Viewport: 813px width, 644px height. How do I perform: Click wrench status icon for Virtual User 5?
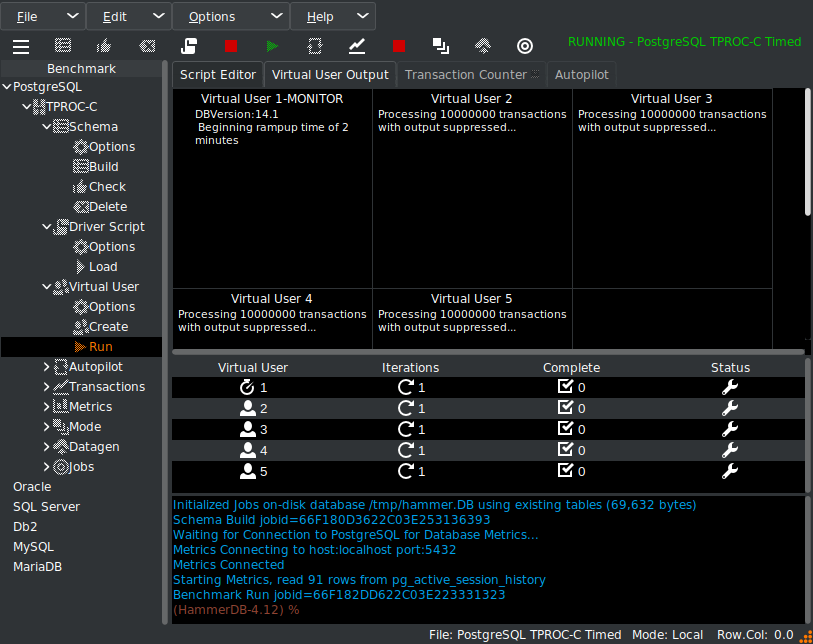click(x=730, y=471)
